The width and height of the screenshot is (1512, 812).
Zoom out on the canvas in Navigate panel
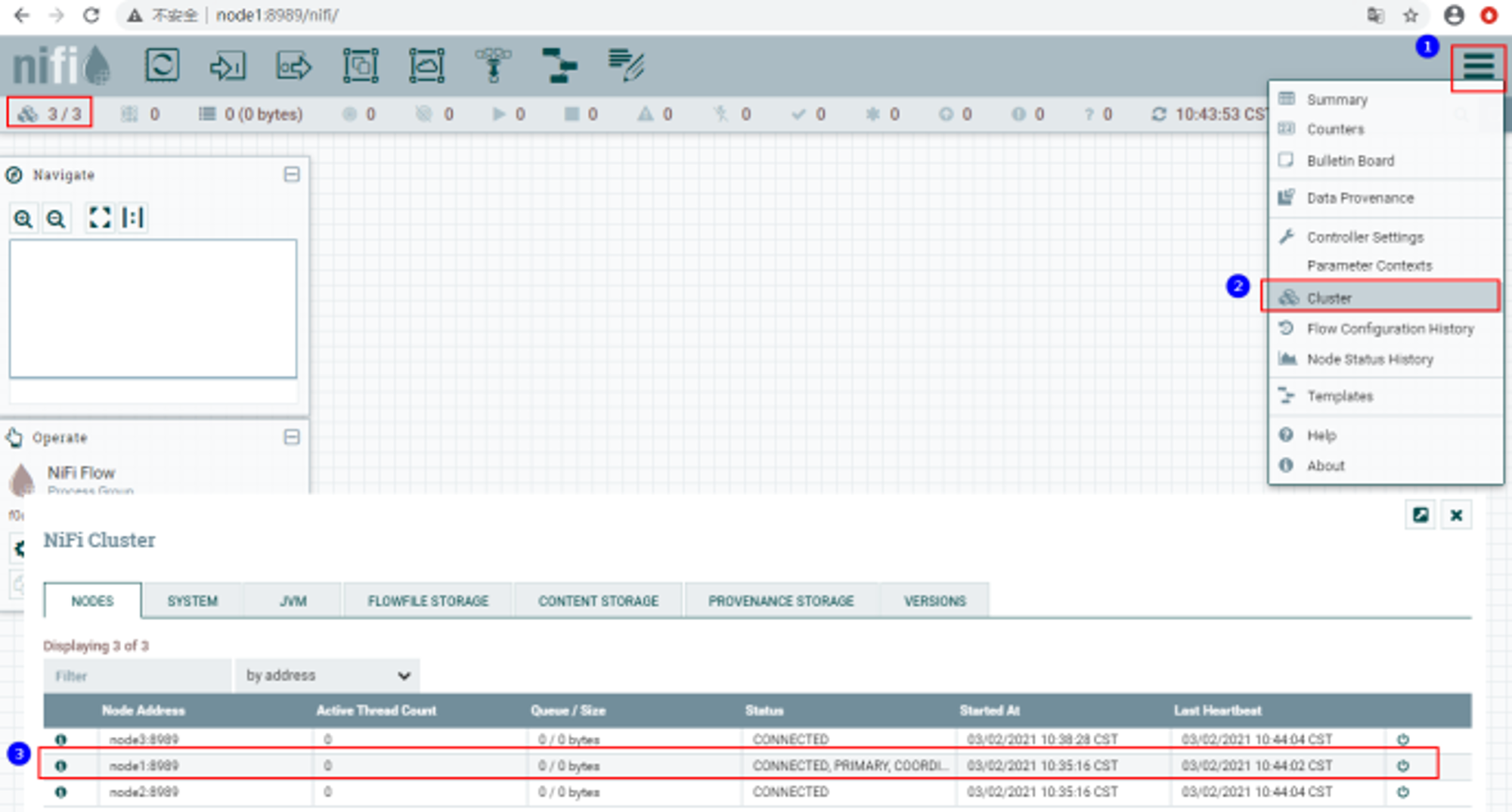(56, 218)
